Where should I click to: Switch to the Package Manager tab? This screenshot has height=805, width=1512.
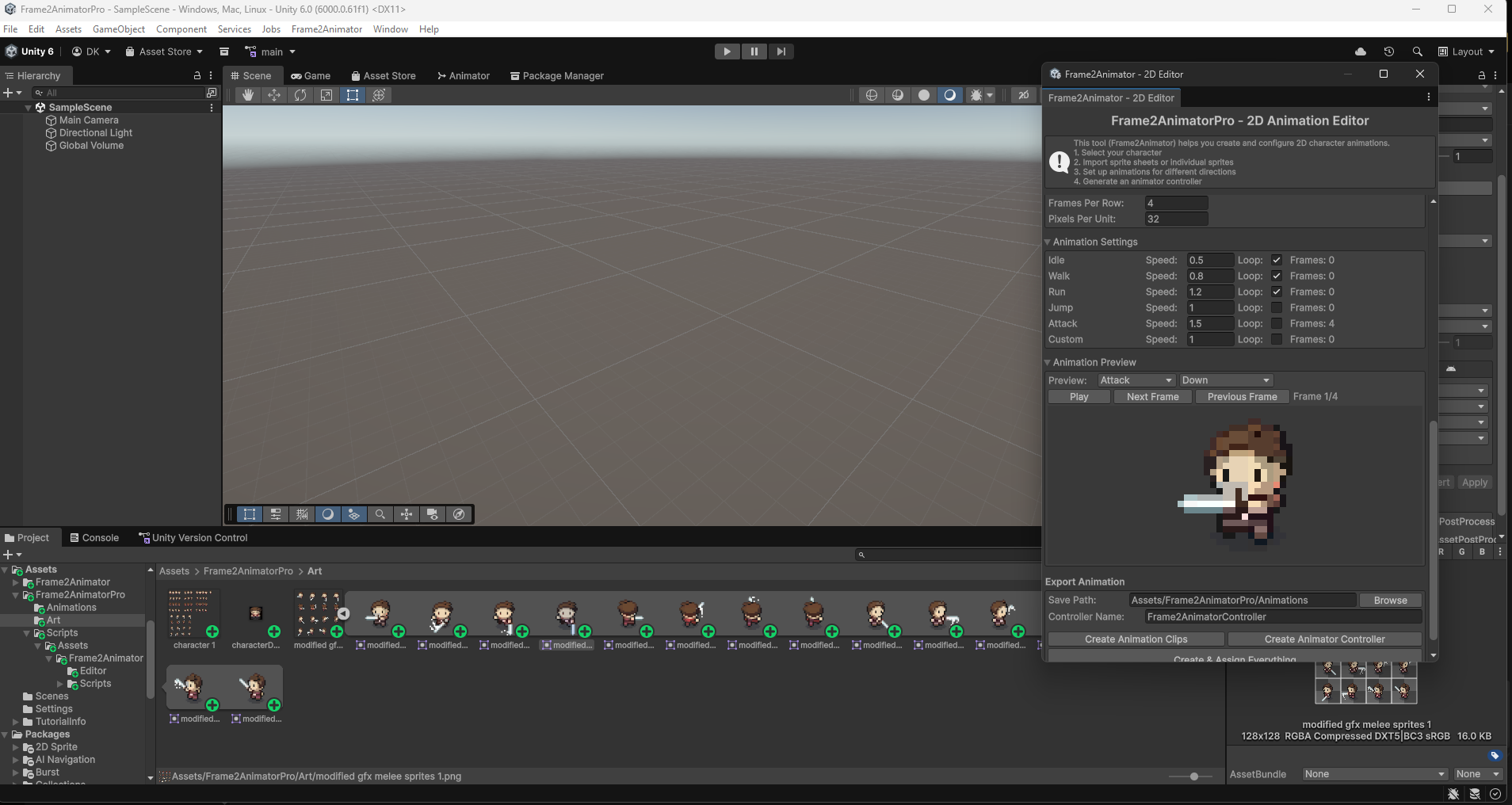[x=557, y=76]
